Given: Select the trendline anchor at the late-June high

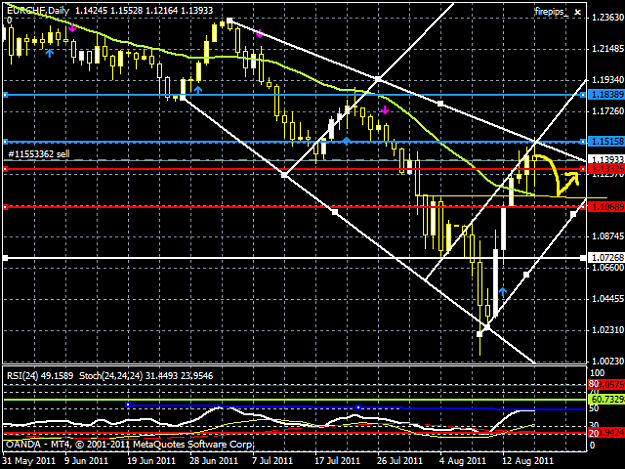Looking at the screenshot, I should click(229, 20).
